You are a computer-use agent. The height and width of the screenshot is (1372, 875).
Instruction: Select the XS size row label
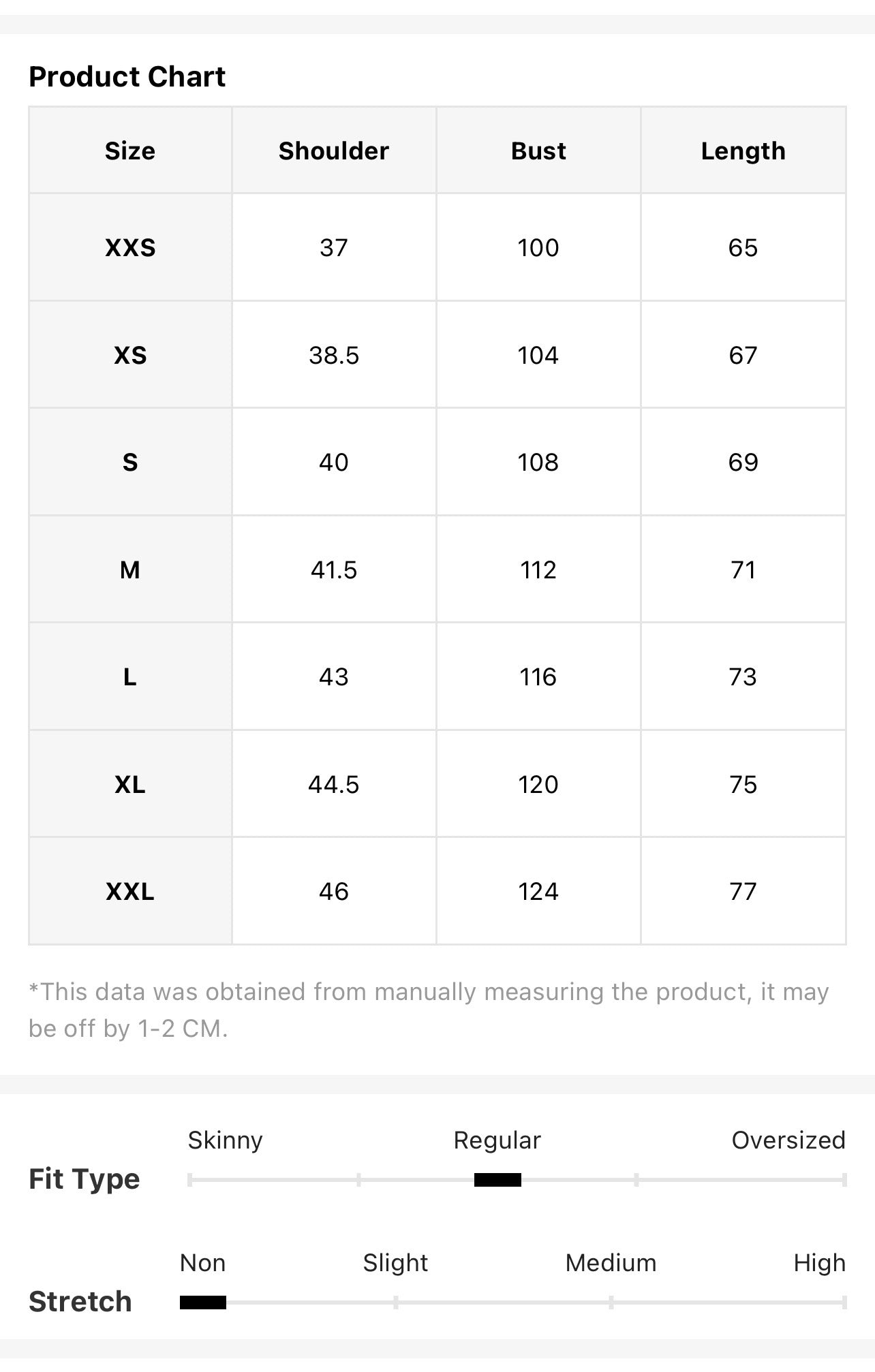(130, 355)
